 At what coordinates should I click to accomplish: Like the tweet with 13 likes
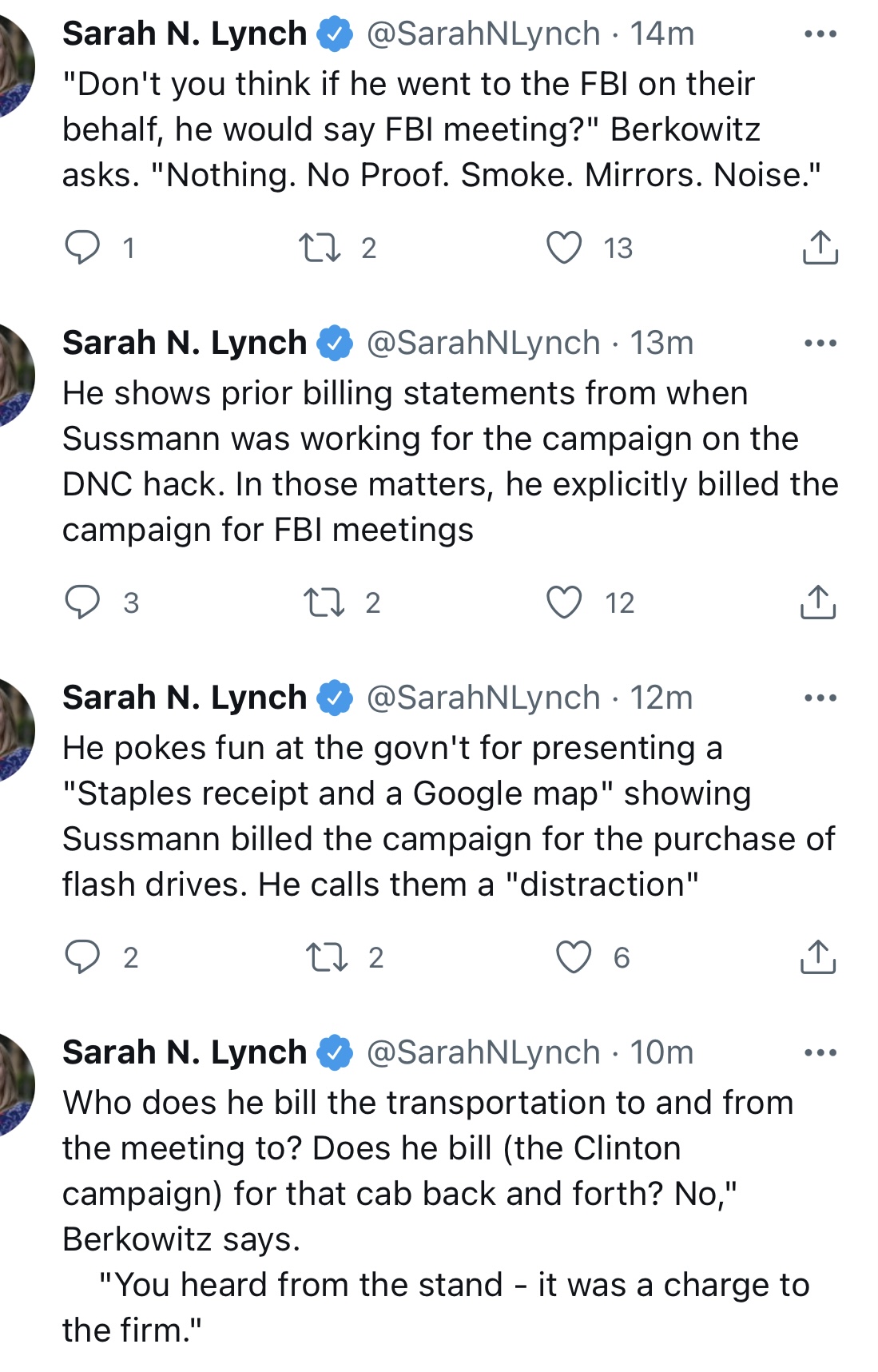564,248
